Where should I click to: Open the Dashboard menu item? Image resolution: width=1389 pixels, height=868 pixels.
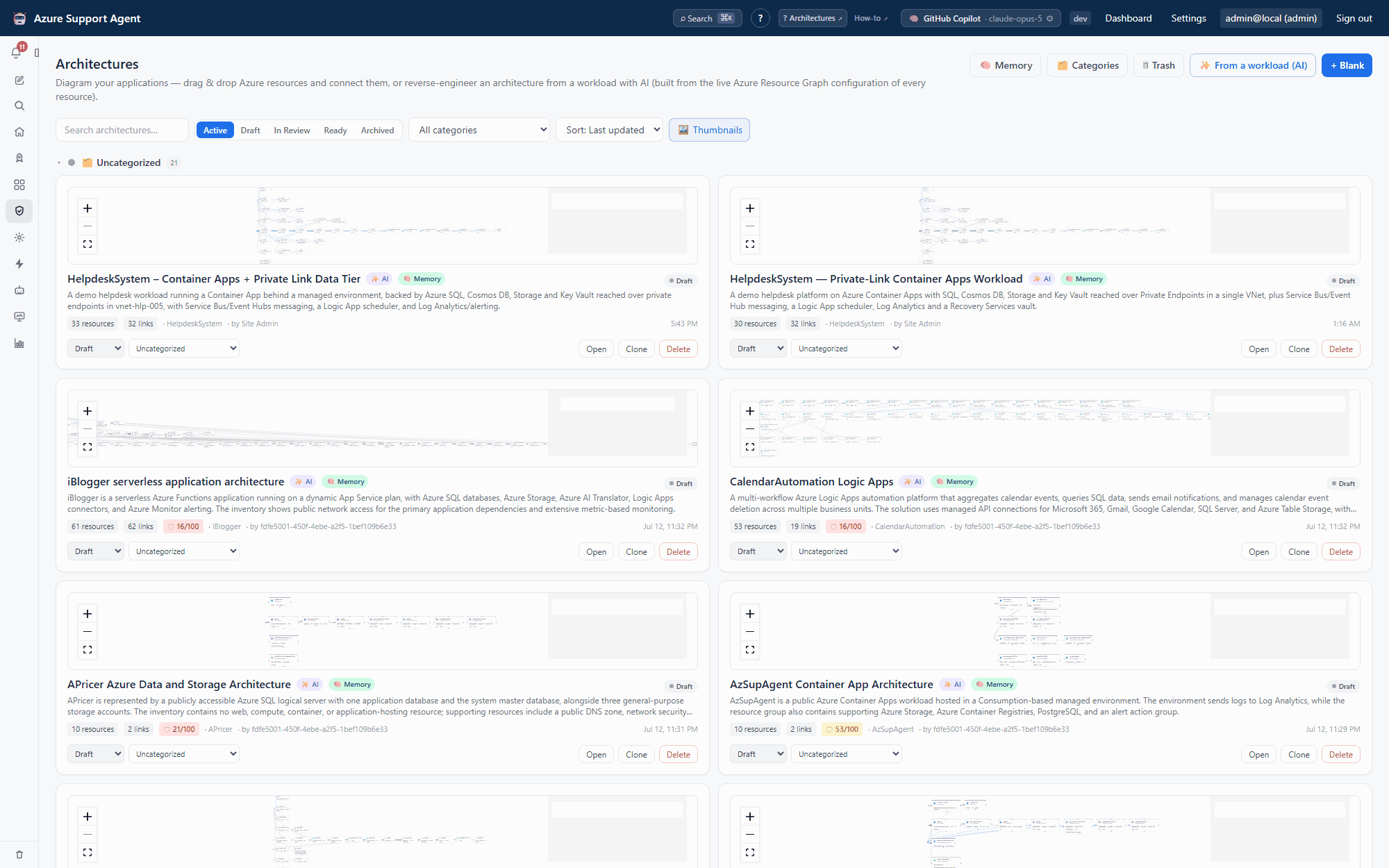(1128, 18)
